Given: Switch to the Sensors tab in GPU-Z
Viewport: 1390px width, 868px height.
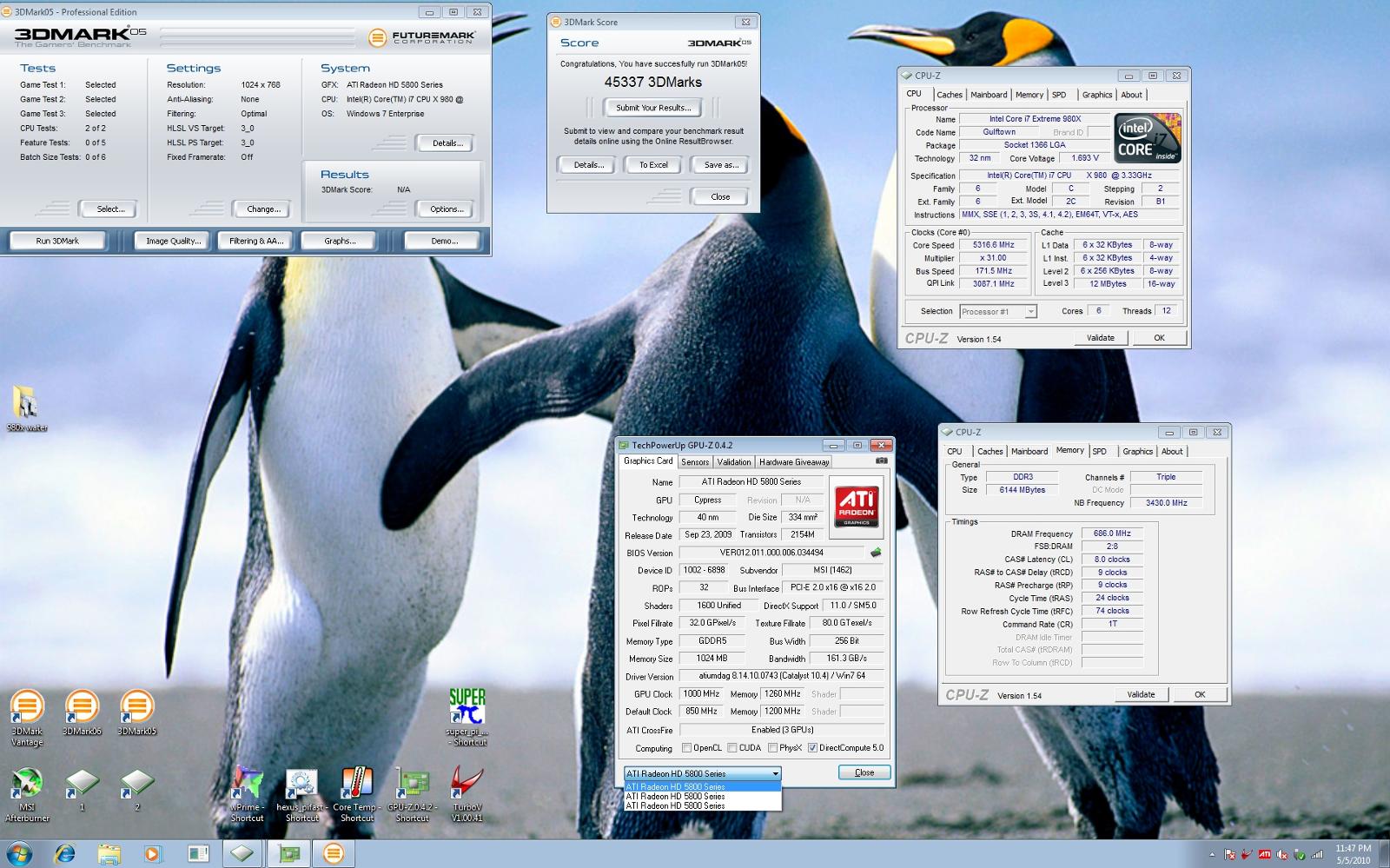Looking at the screenshot, I should pyautogui.click(x=695, y=462).
